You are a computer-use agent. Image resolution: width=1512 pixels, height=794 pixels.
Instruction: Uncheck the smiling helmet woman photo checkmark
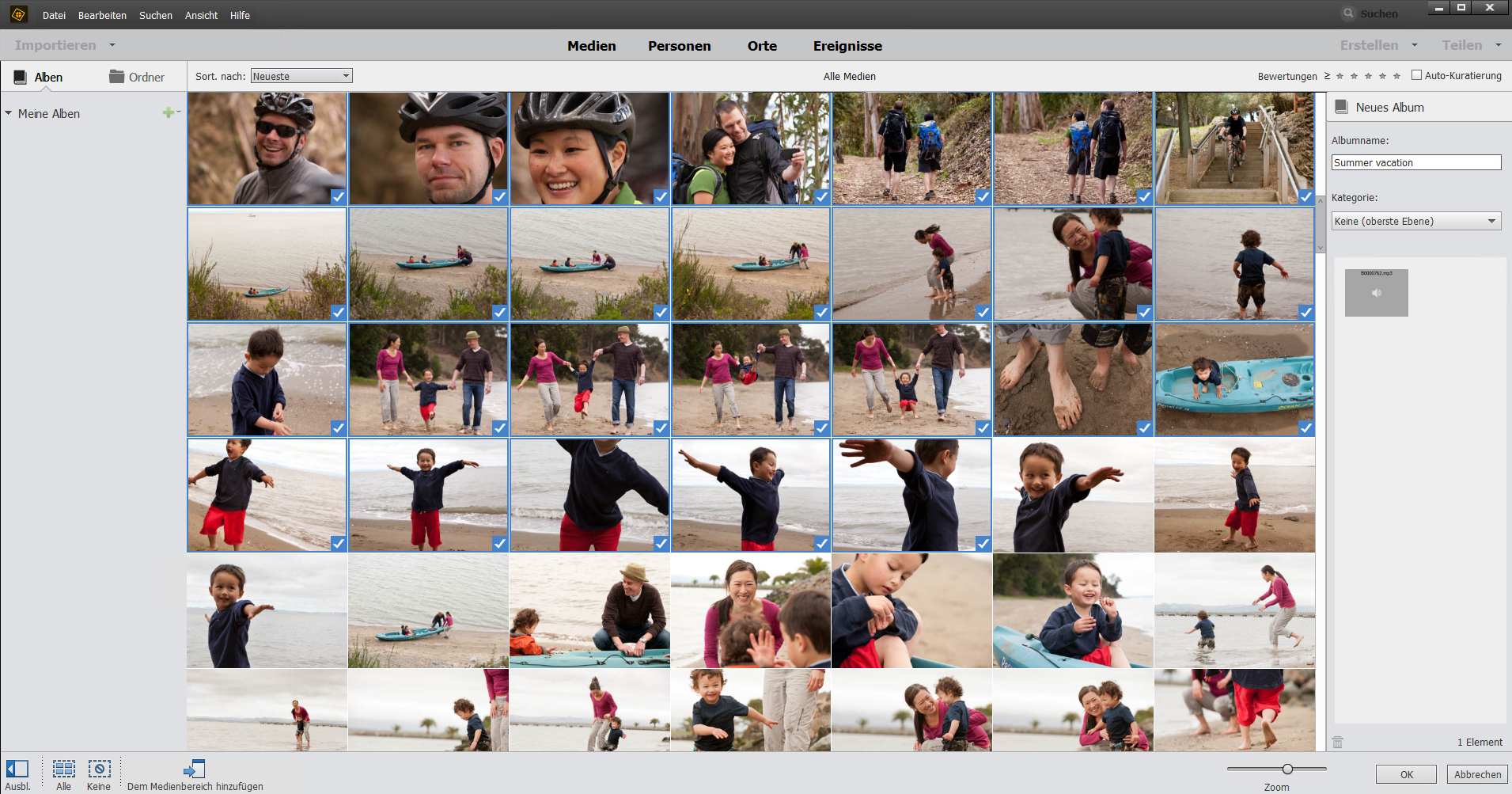661,197
